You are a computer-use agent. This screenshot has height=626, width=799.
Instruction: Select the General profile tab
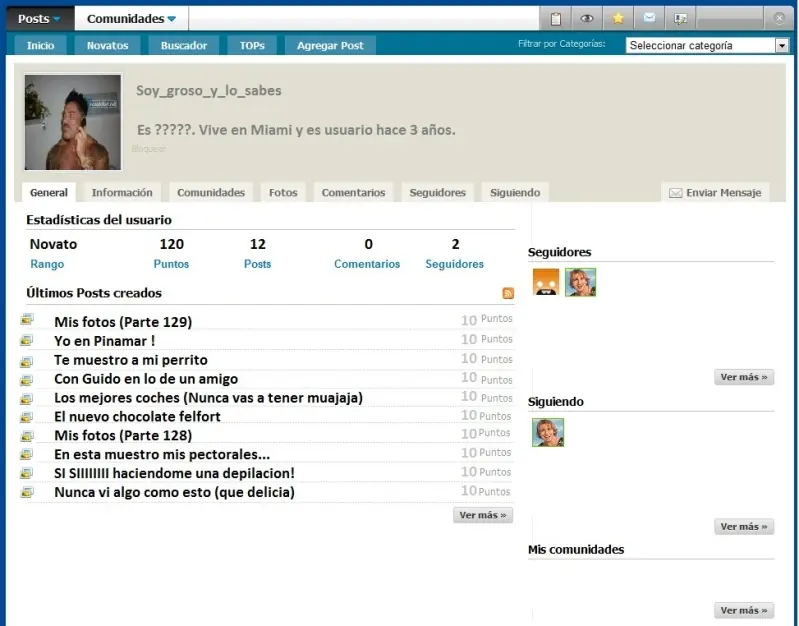click(49, 193)
